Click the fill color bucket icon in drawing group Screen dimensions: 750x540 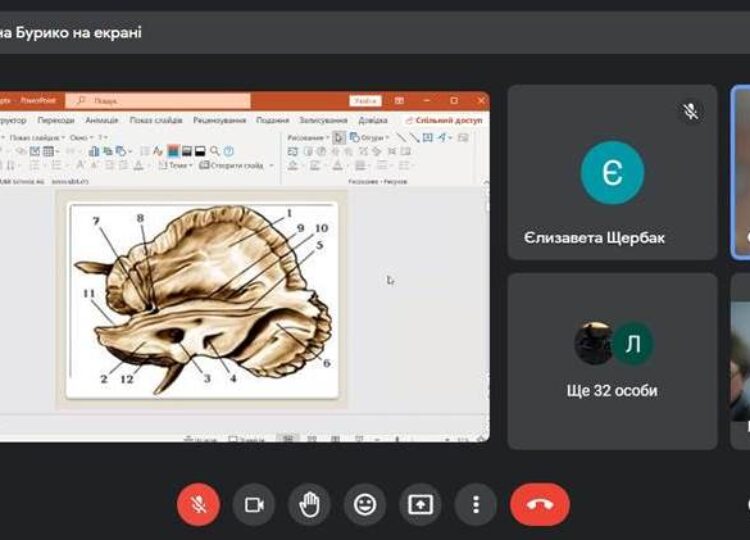tap(293, 165)
